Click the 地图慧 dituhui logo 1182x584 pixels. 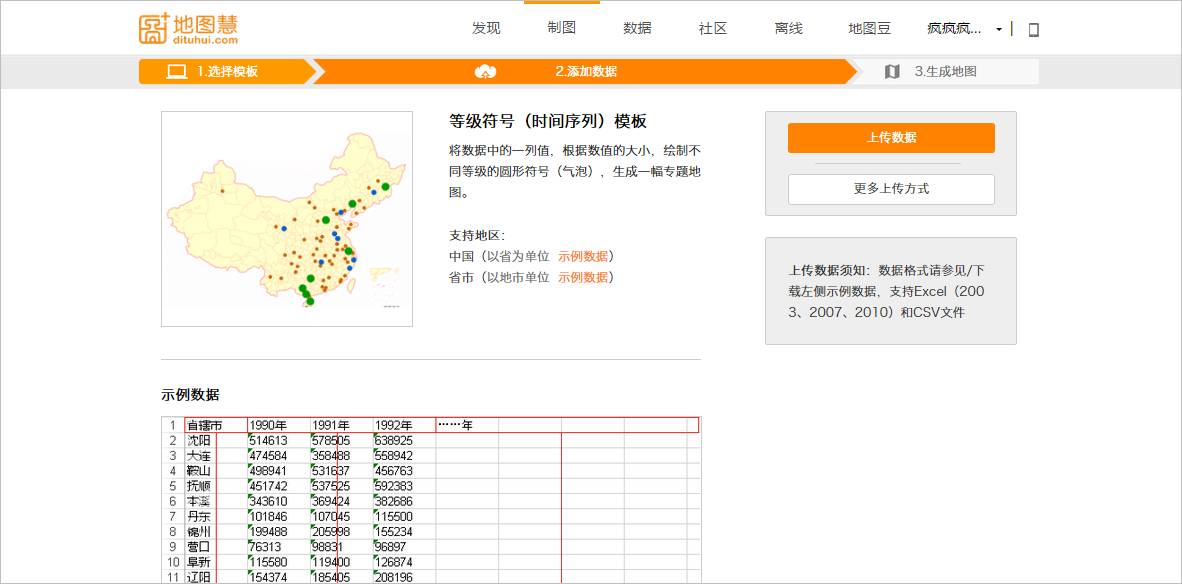coord(188,29)
